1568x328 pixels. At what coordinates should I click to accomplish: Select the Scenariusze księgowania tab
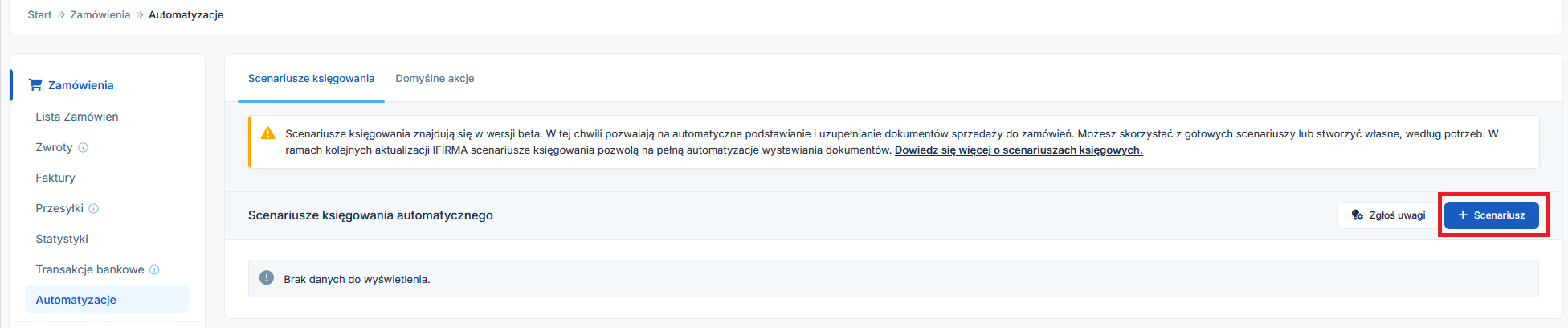(311, 79)
